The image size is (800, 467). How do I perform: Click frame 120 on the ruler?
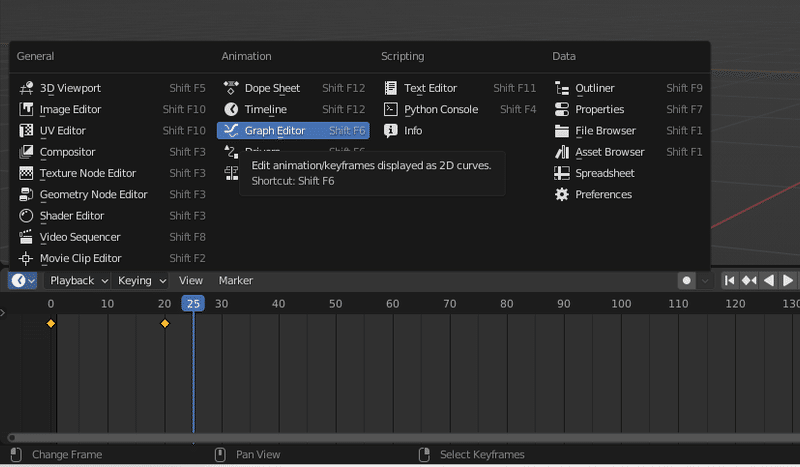[x=735, y=304]
